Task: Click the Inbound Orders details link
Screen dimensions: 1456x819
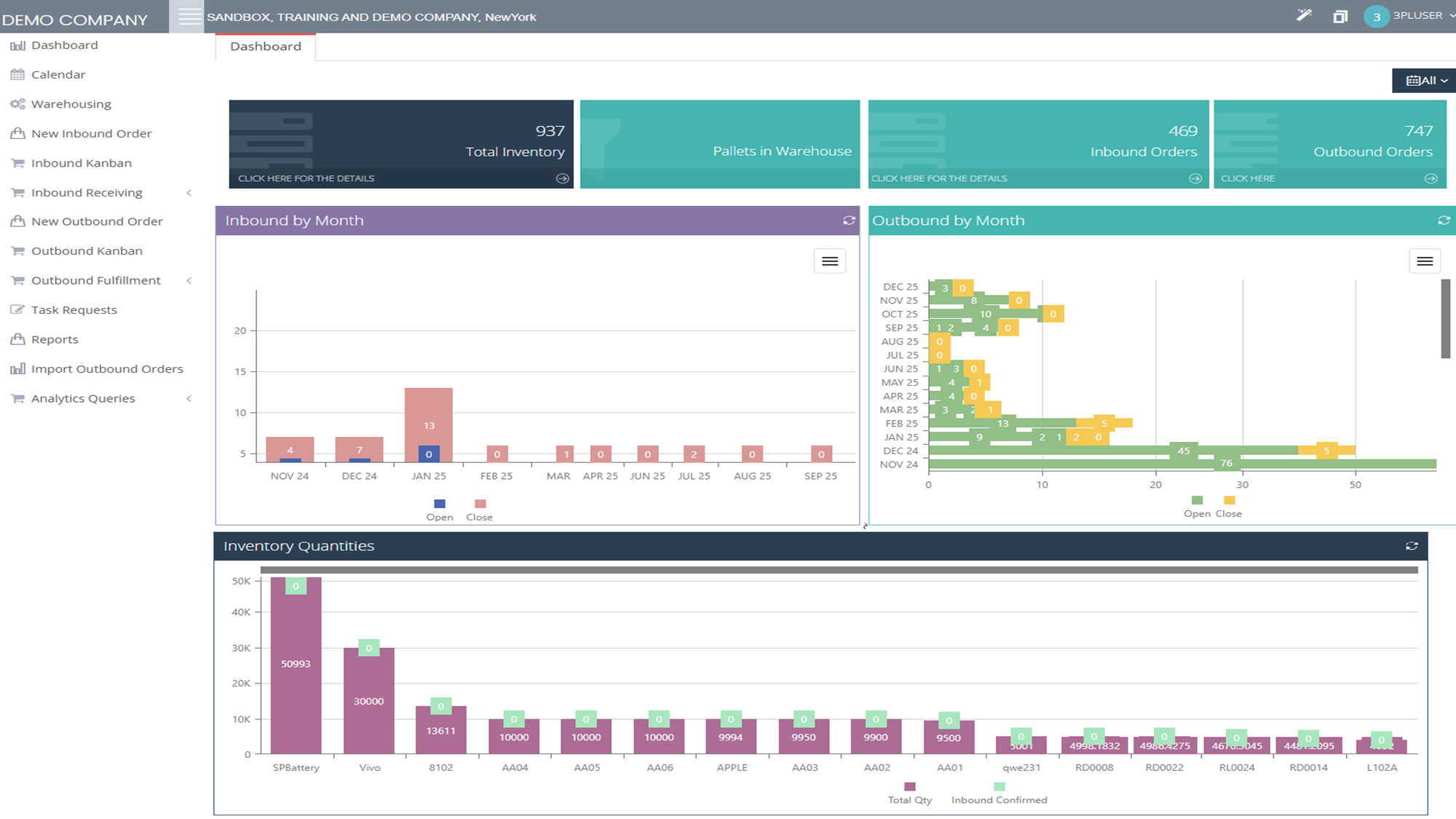Action: pos(939,178)
